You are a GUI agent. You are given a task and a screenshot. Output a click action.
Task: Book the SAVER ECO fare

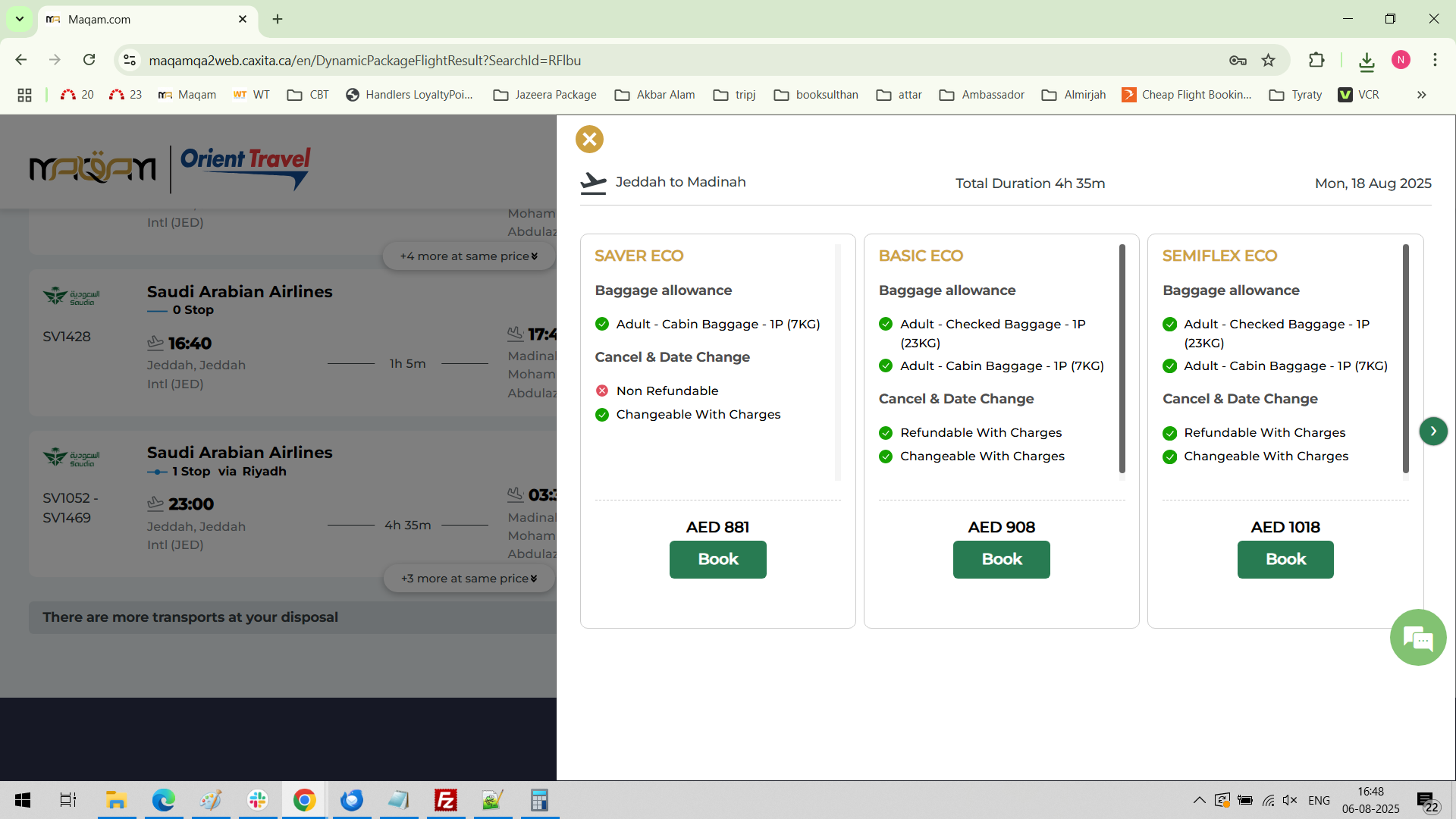coord(717,560)
